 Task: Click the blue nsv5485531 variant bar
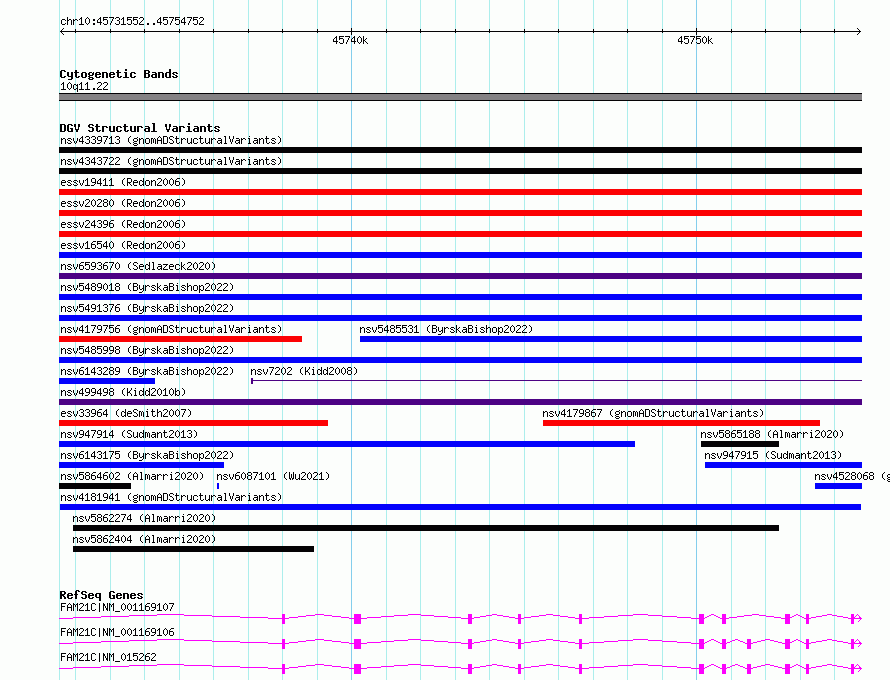611,339
